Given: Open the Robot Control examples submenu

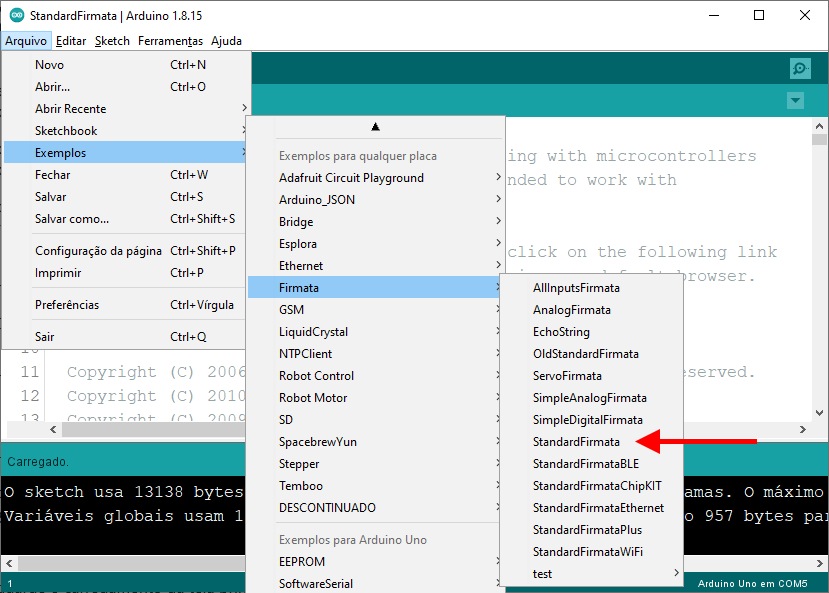Looking at the screenshot, I should (x=375, y=376).
